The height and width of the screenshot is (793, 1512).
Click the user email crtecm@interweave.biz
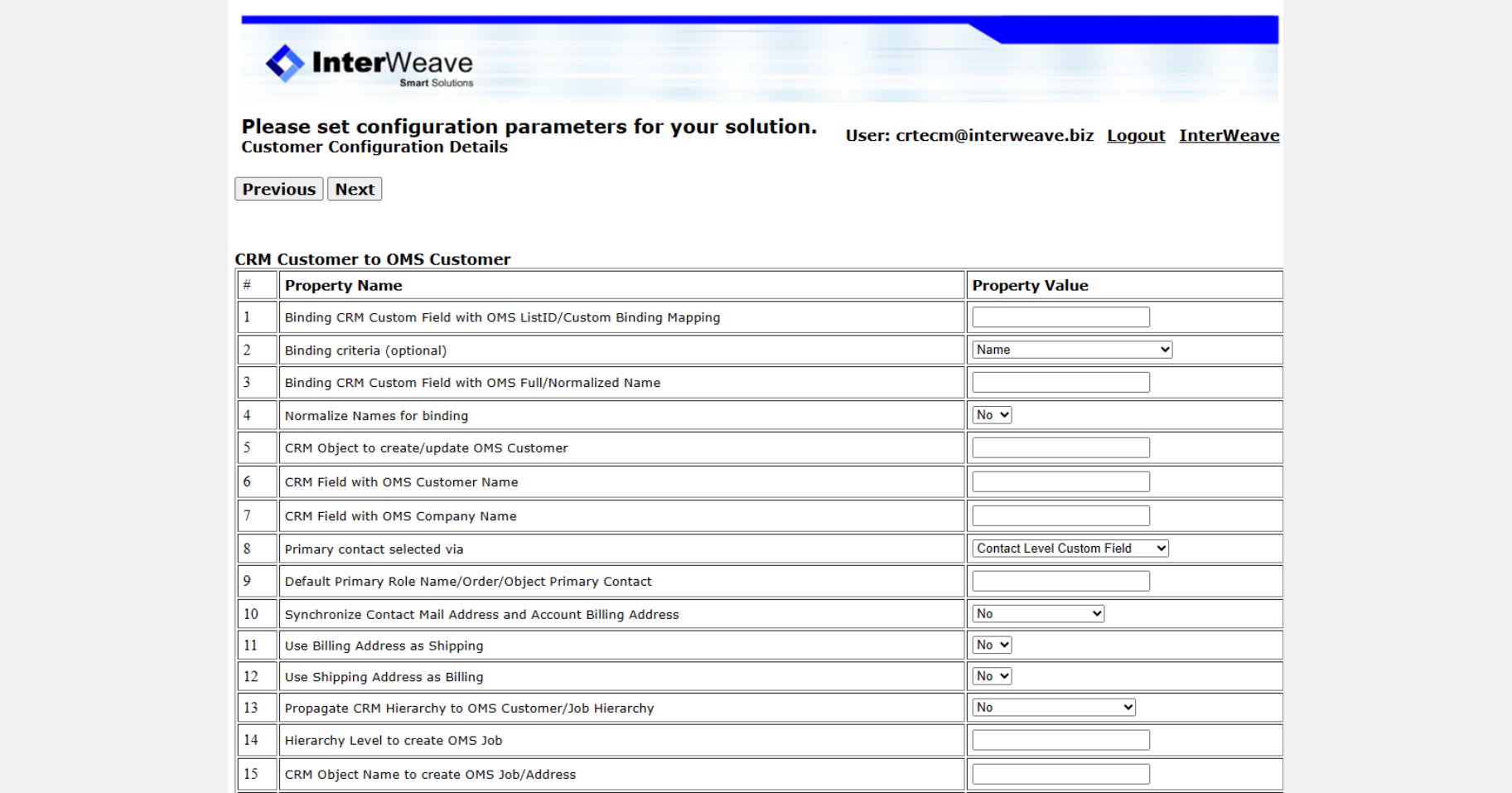pyautogui.click(x=994, y=135)
